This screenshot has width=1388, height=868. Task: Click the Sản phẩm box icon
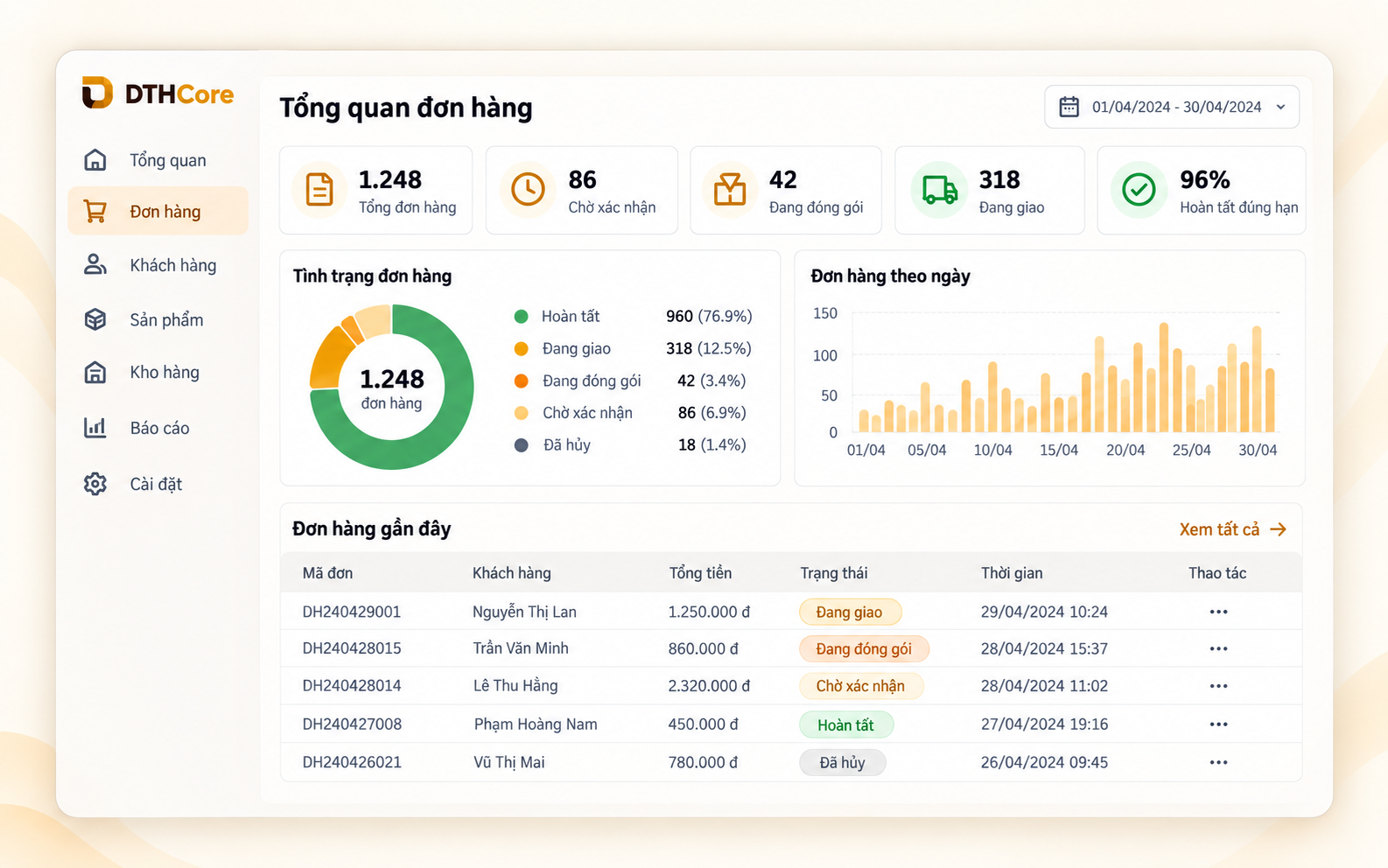pyautogui.click(x=95, y=319)
